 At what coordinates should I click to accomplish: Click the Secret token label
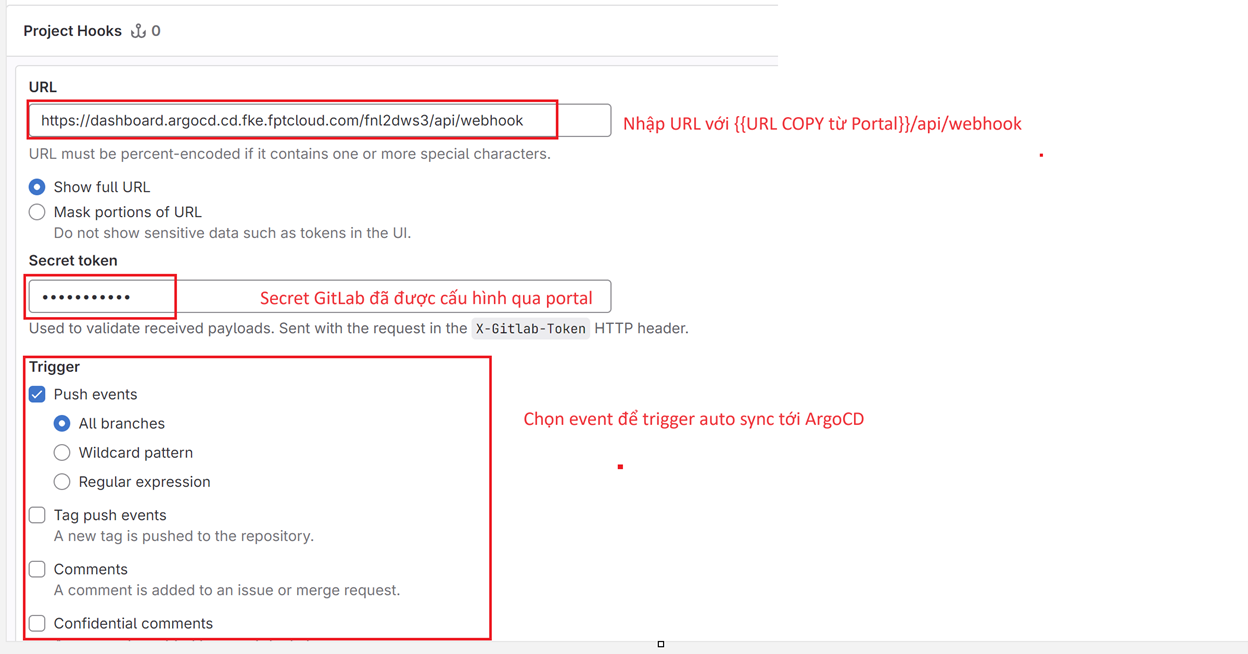coord(73,261)
